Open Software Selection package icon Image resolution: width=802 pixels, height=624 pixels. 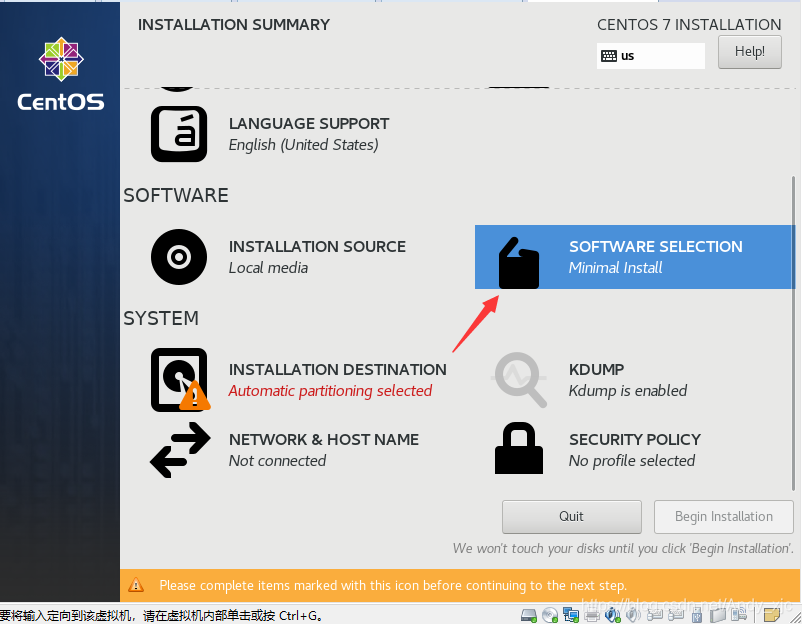519,263
